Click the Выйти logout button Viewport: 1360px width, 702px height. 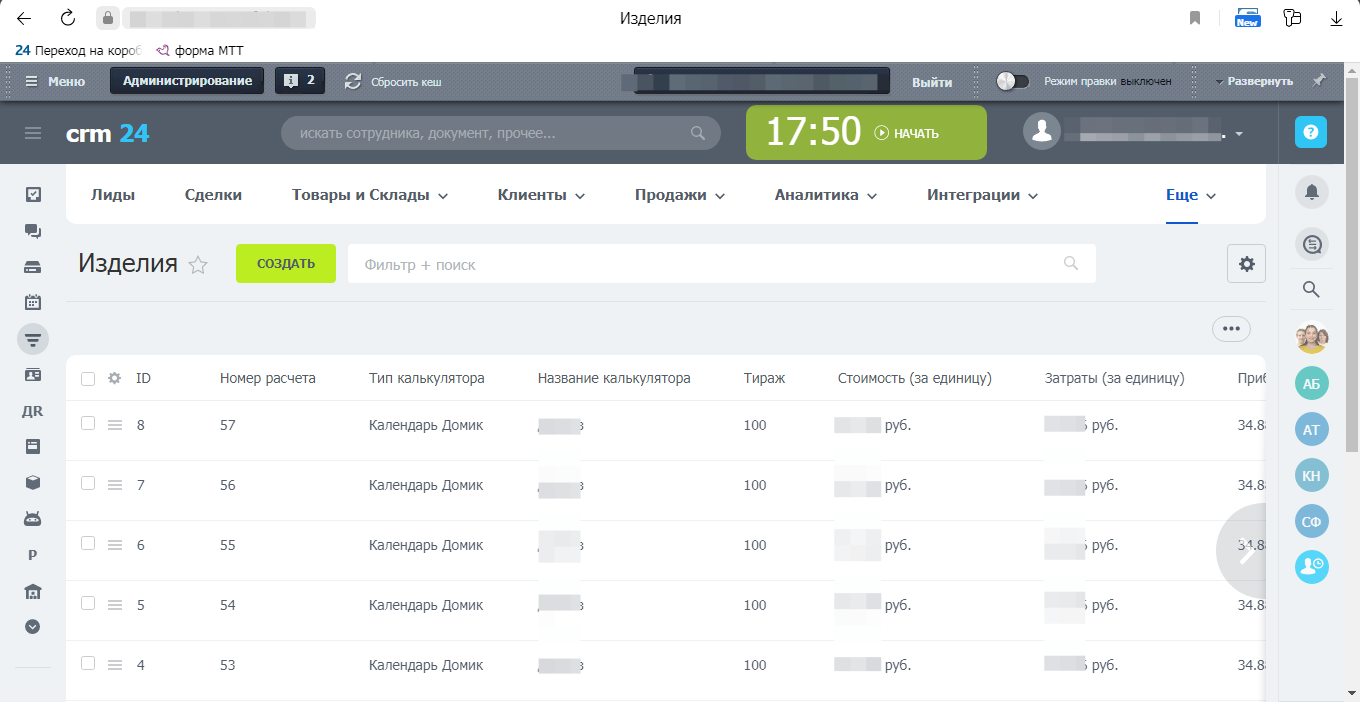pyautogui.click(x=932, y=82)
